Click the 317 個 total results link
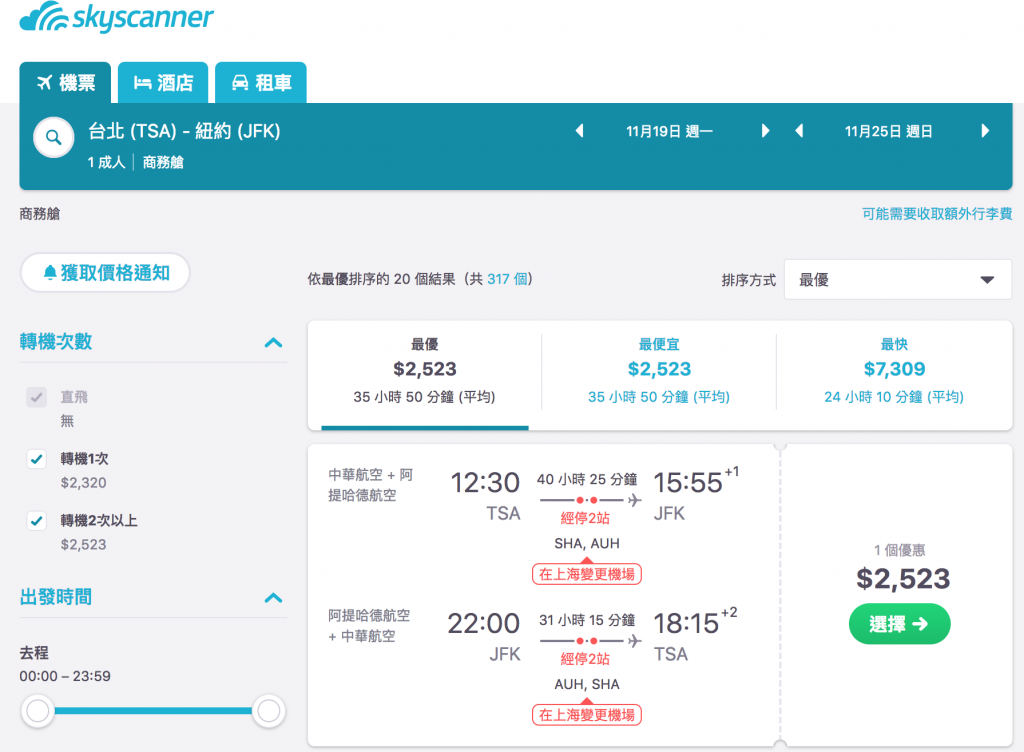The image size is (1024, 752). click(507, 279)
